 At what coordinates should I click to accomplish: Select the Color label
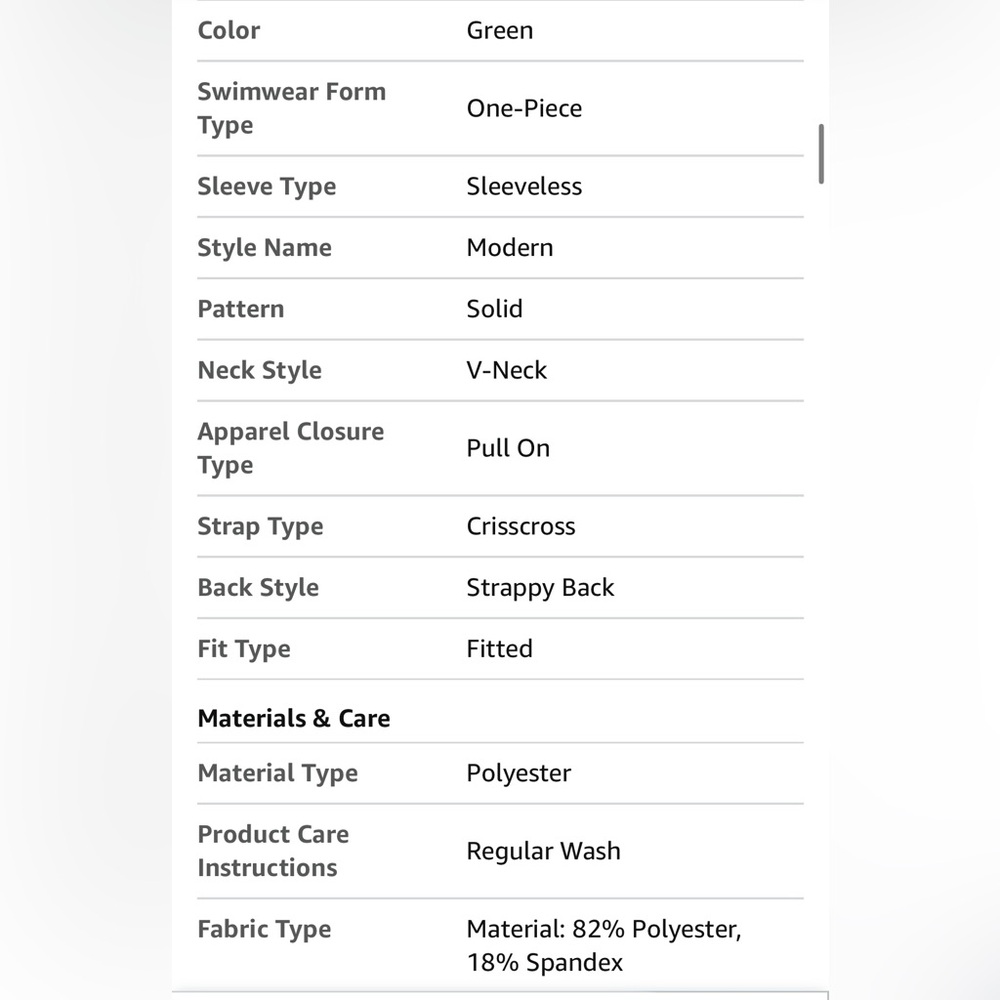point(229,31)
